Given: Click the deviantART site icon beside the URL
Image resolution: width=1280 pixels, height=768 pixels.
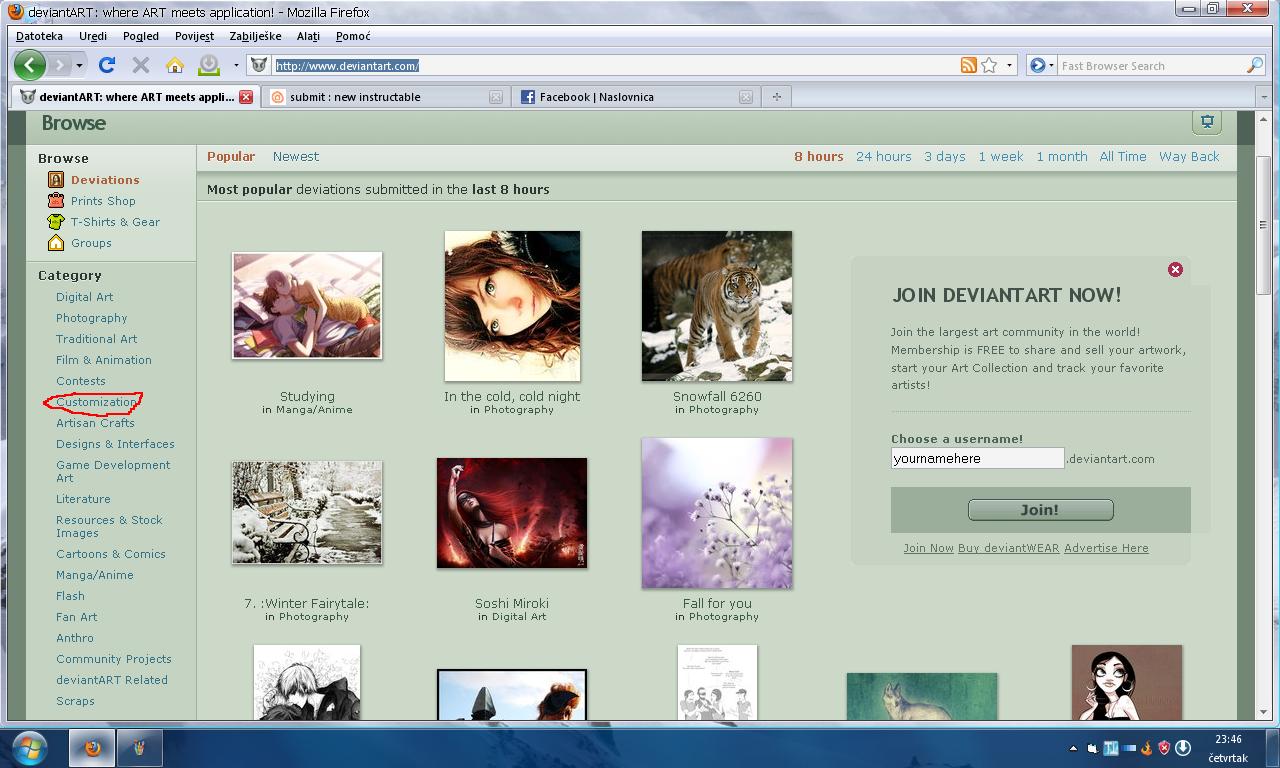Looking at the screenshot, I should pyautogui.click(x=259, y=65).
